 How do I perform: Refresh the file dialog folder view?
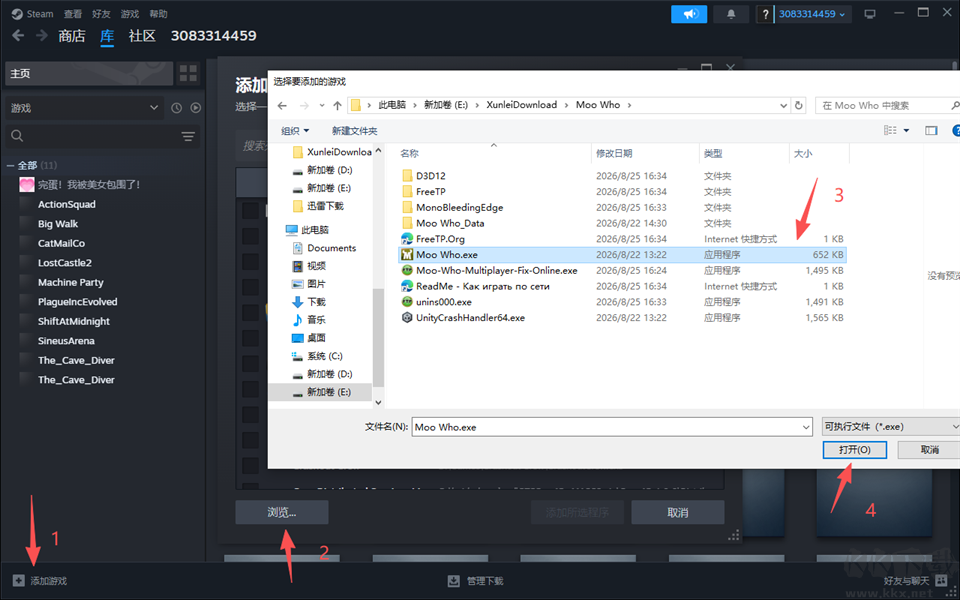pos(798,105)
